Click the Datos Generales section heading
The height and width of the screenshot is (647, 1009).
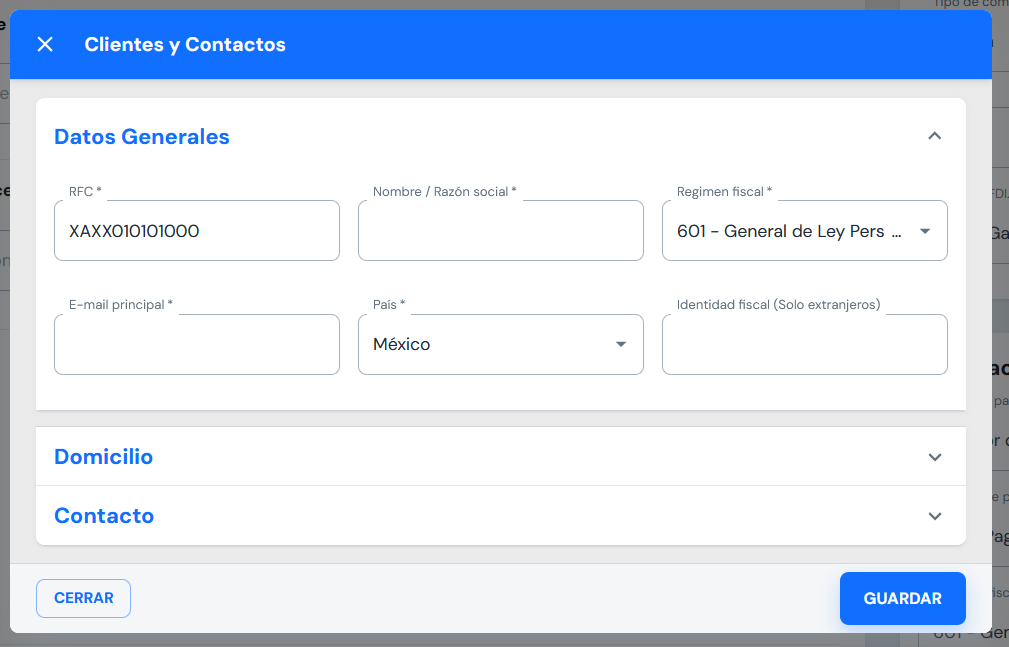click(x=142, y=137)
